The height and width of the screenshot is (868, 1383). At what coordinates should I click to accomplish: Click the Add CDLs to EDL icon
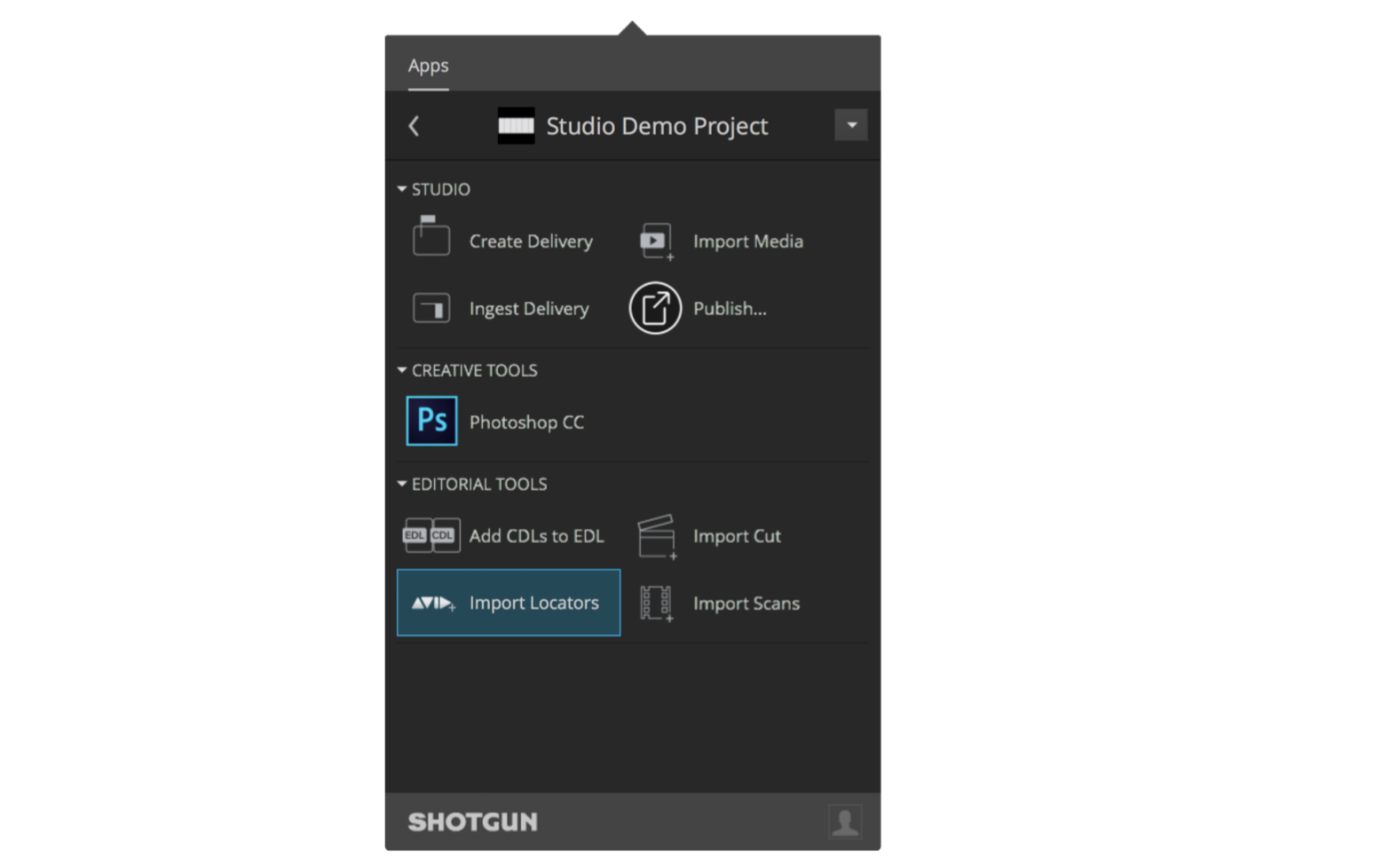tap(431, 535)
